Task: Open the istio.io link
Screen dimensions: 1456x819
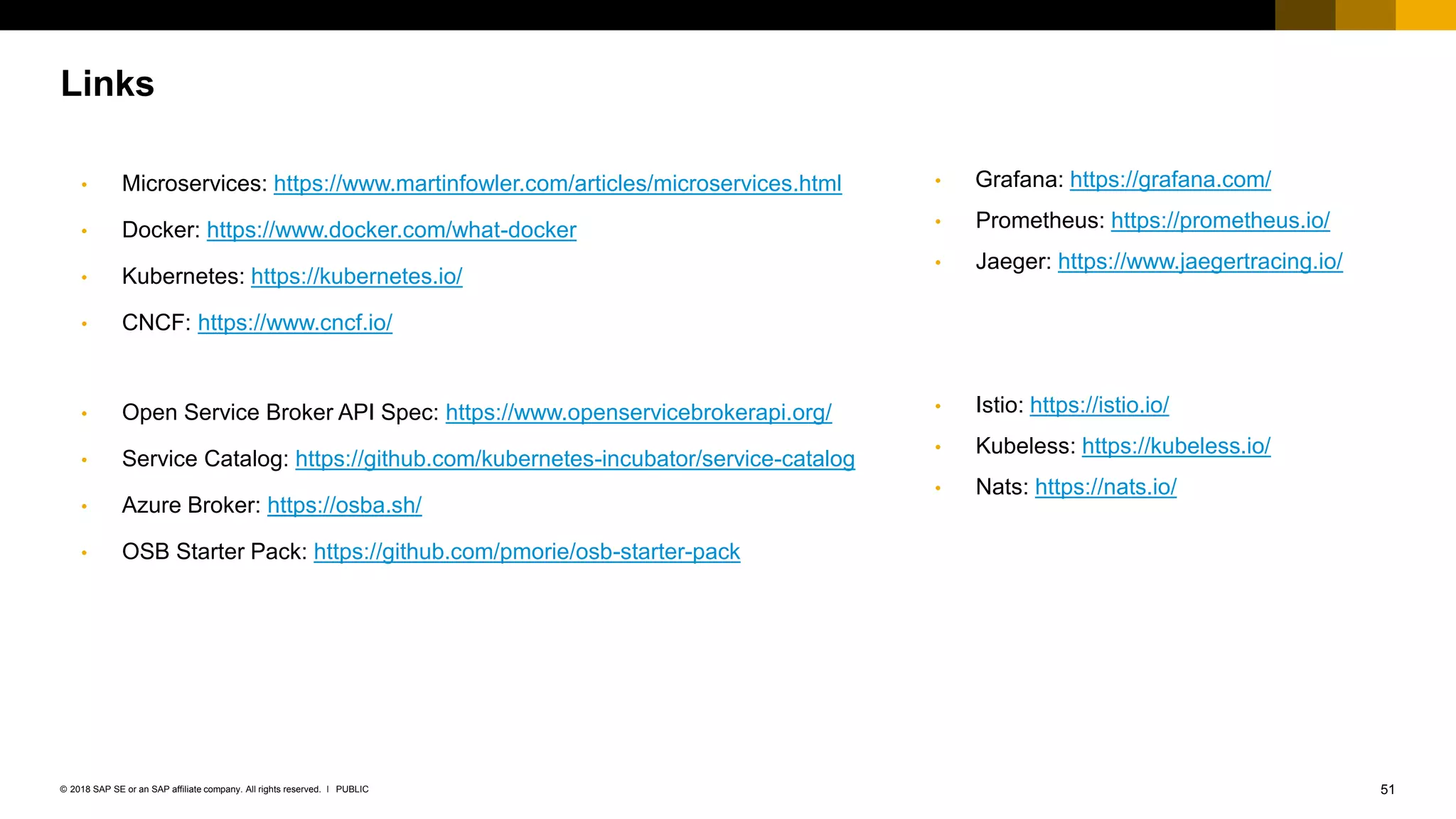Action: pos(1099,405)
